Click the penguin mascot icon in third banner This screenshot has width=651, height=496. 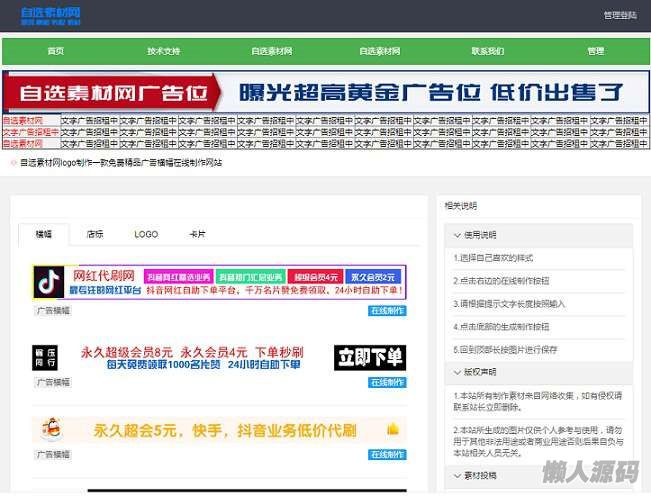tap(49, 430)
